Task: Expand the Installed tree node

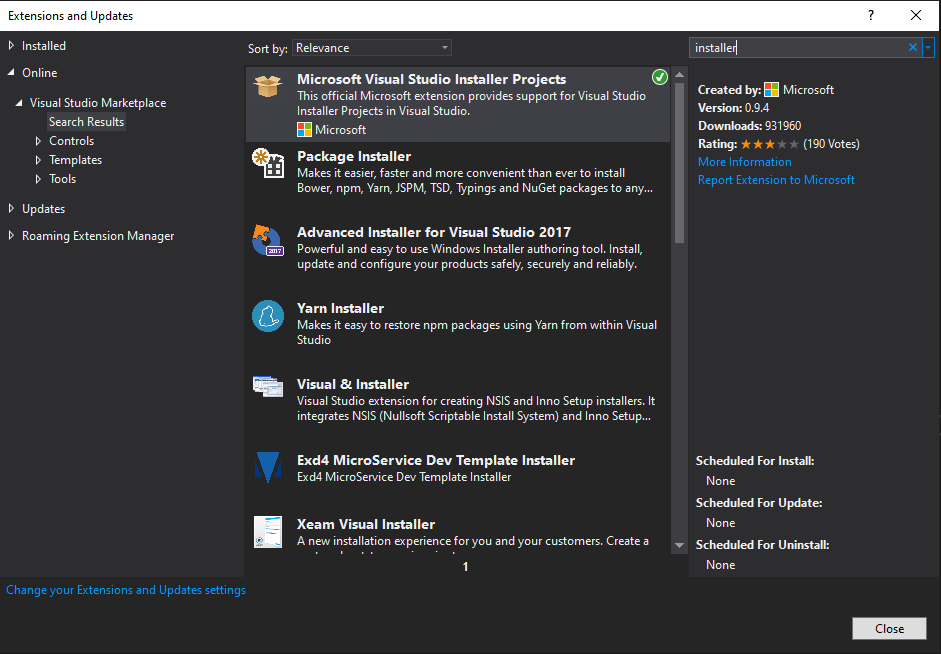Action: click(11, 45)
